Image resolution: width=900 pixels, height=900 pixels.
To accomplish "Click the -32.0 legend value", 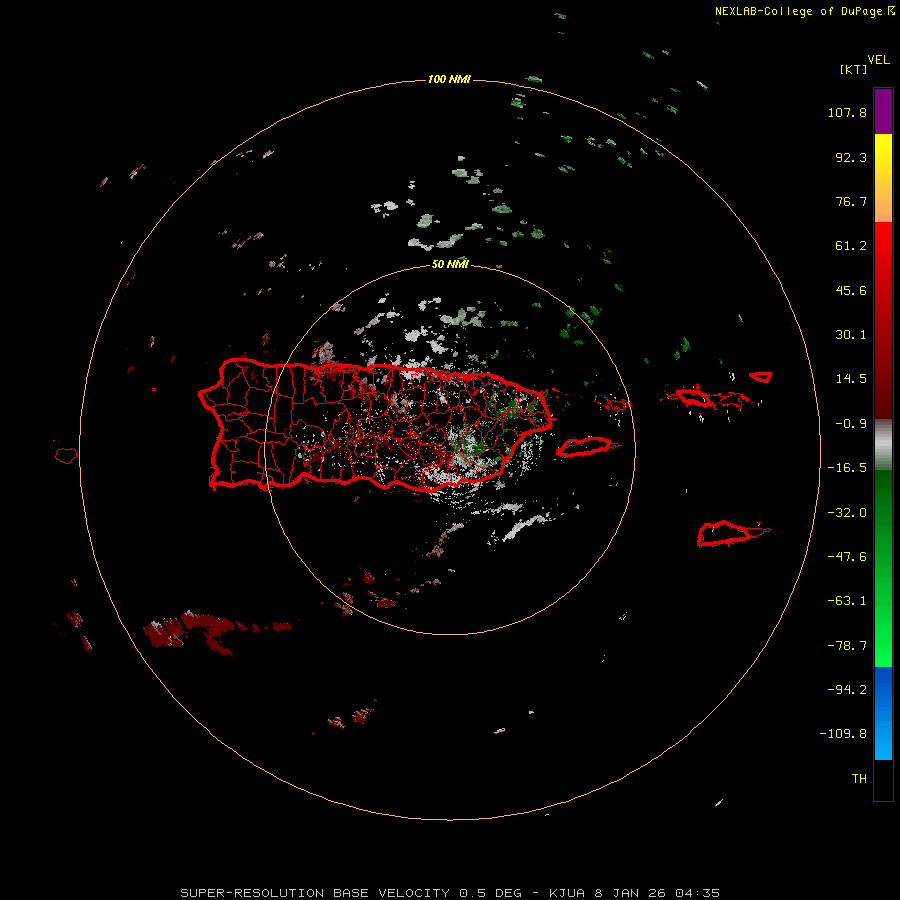I will [847, 513].
